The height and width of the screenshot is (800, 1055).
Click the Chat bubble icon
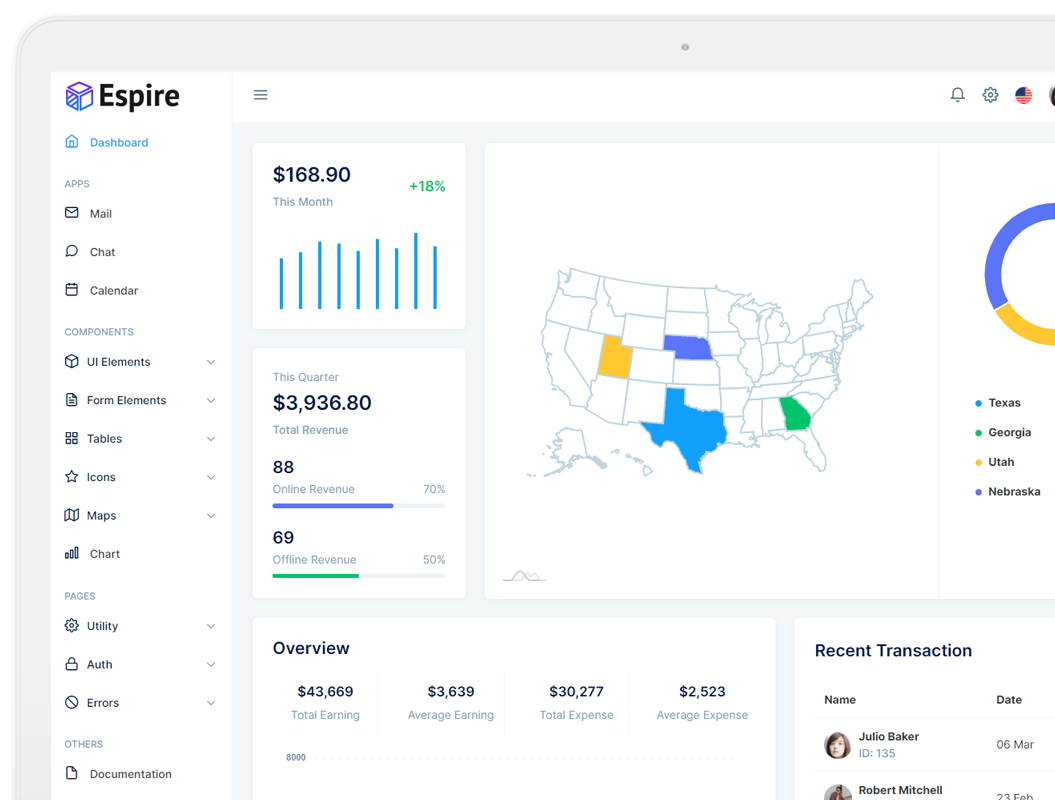71,251
